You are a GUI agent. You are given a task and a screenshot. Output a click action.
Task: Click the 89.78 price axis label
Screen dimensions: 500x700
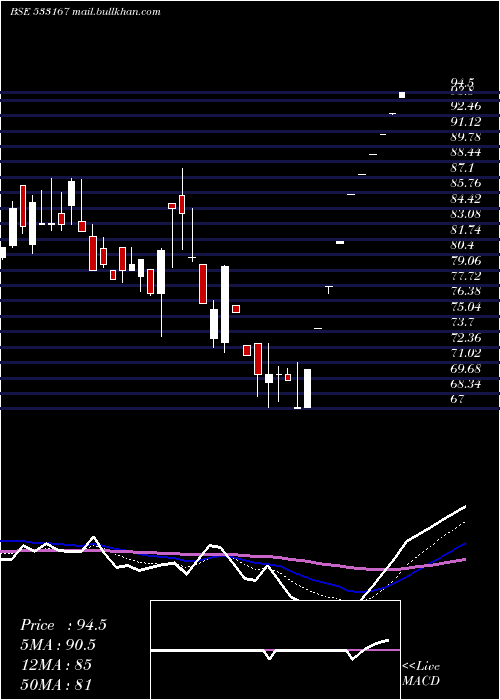point(466,137)
